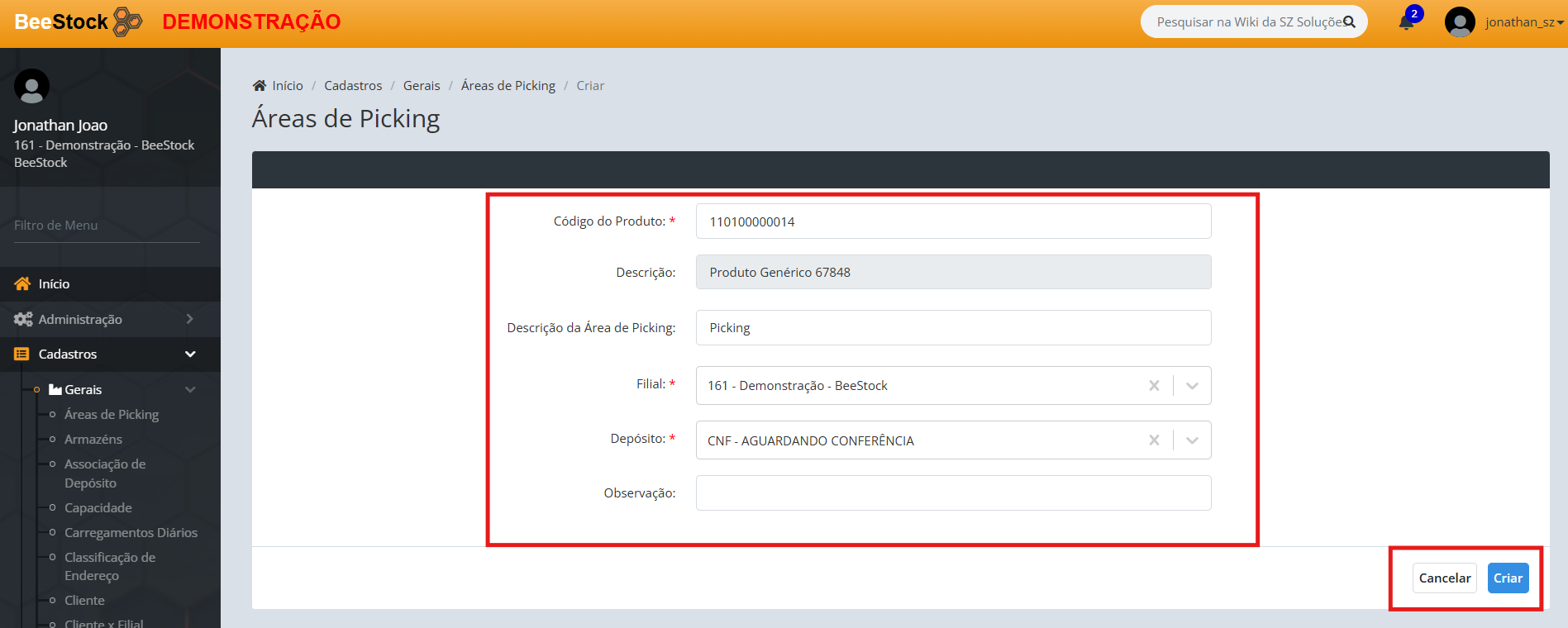This screenshot has height=628, width=1568.
Task: Click the home icon in breadcrumb
Action: (260, 86)
